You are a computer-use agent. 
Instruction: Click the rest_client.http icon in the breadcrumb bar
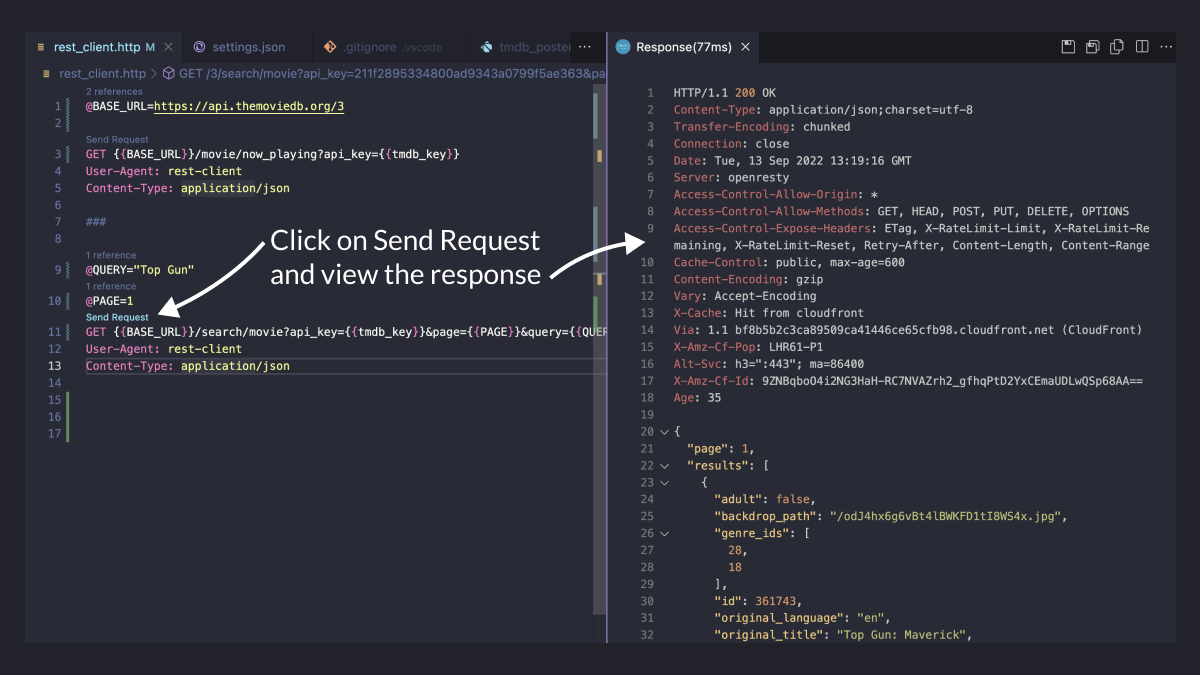pyautogui.click(x=48, y=72)
